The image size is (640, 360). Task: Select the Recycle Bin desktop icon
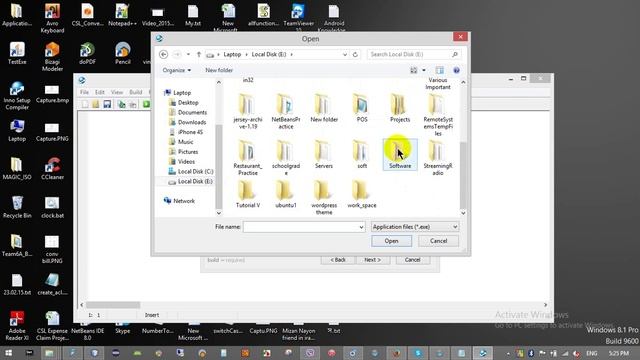(x=17, y=207)
